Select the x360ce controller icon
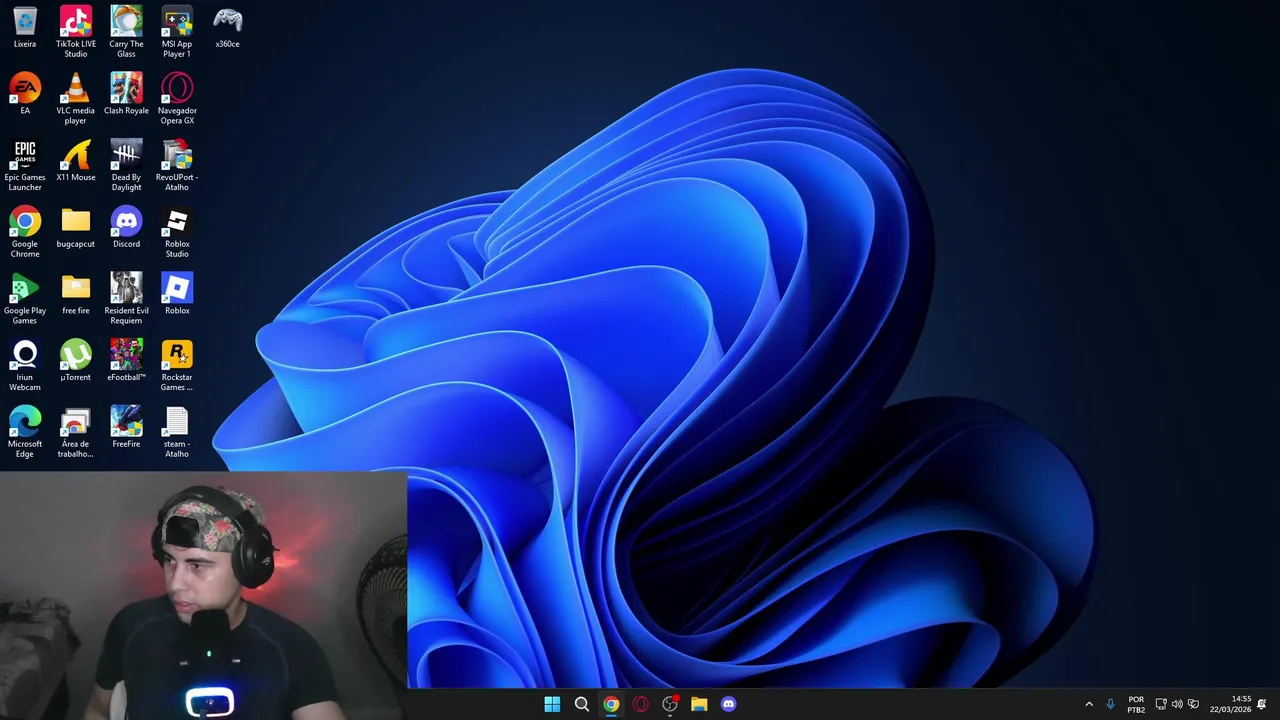The height and width of the screenshot is (720, 1280). pyautogui.click(x=228, y=28)
